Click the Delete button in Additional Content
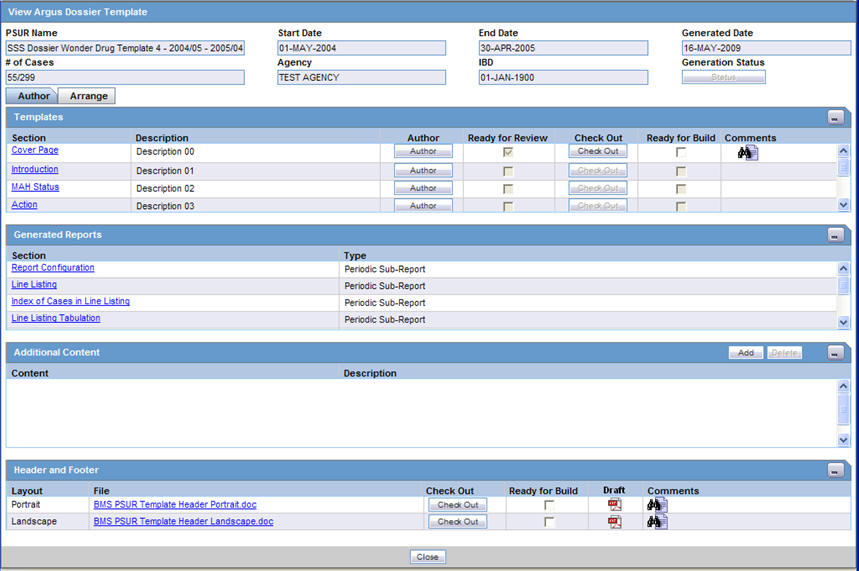This screenshot has width=859, height=571. (x=784, y=353)
